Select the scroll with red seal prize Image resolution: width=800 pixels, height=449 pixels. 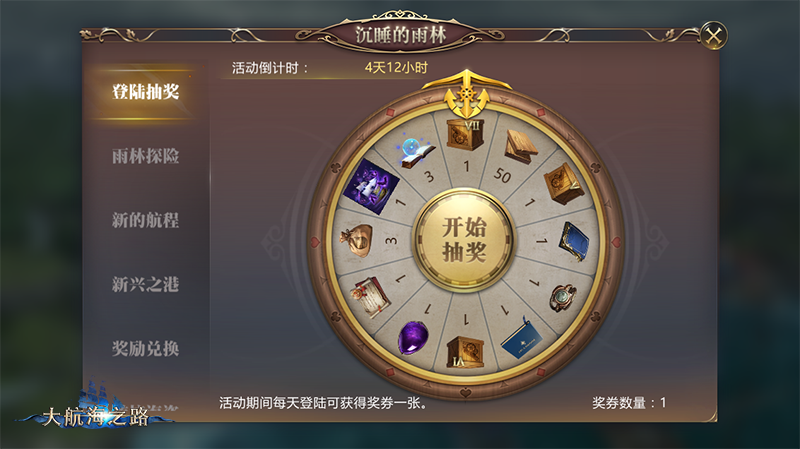[371, 297]
